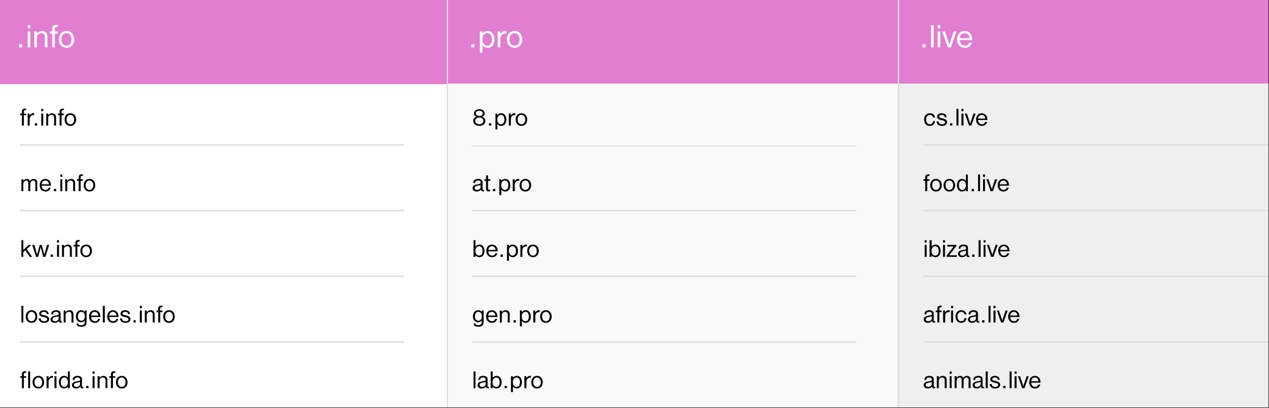Viewport: 1269px width, 408px height.
Task: Select the food.live domain
Action: coord(966,184)
